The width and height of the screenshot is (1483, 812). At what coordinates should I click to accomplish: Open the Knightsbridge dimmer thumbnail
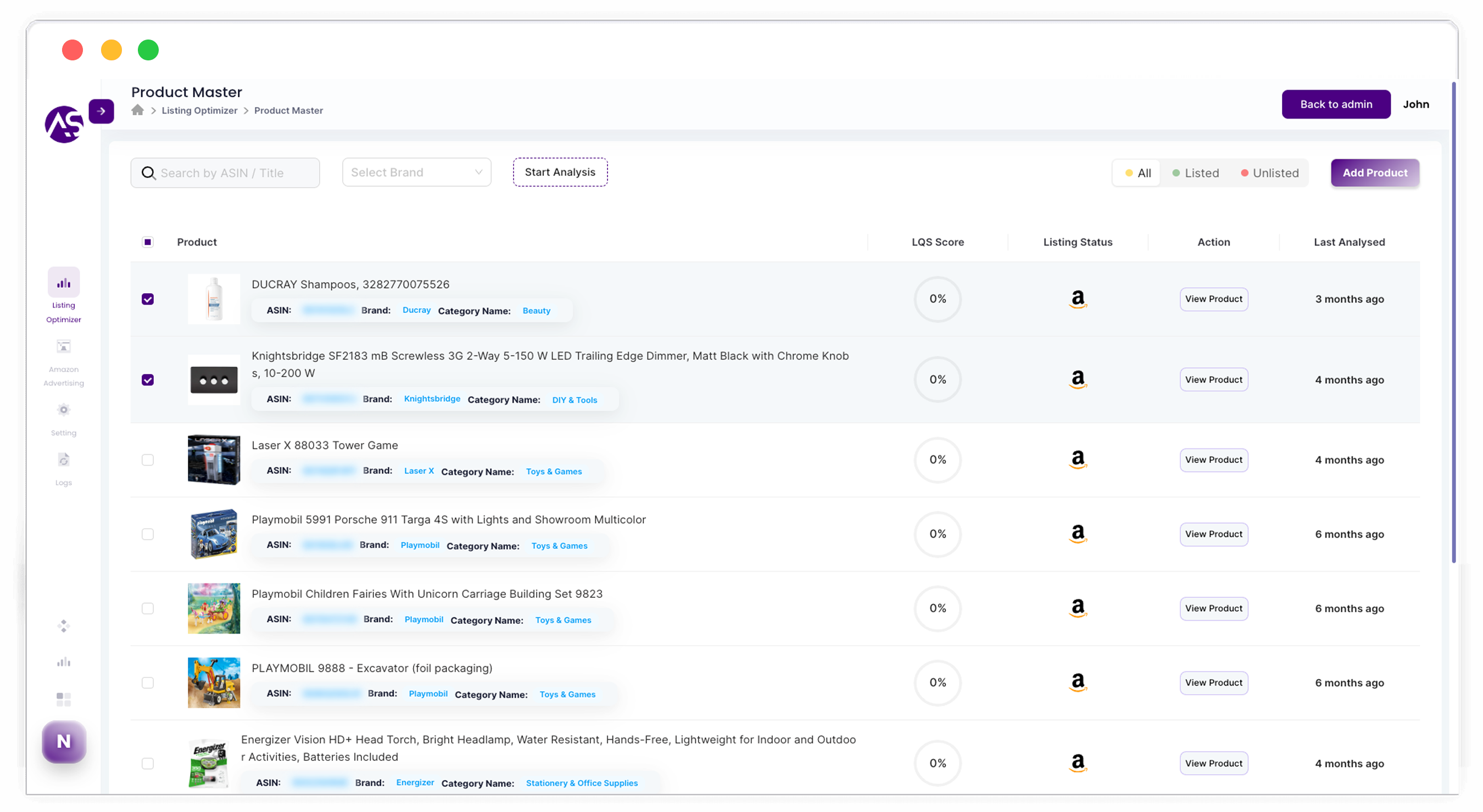pos(214,380)
